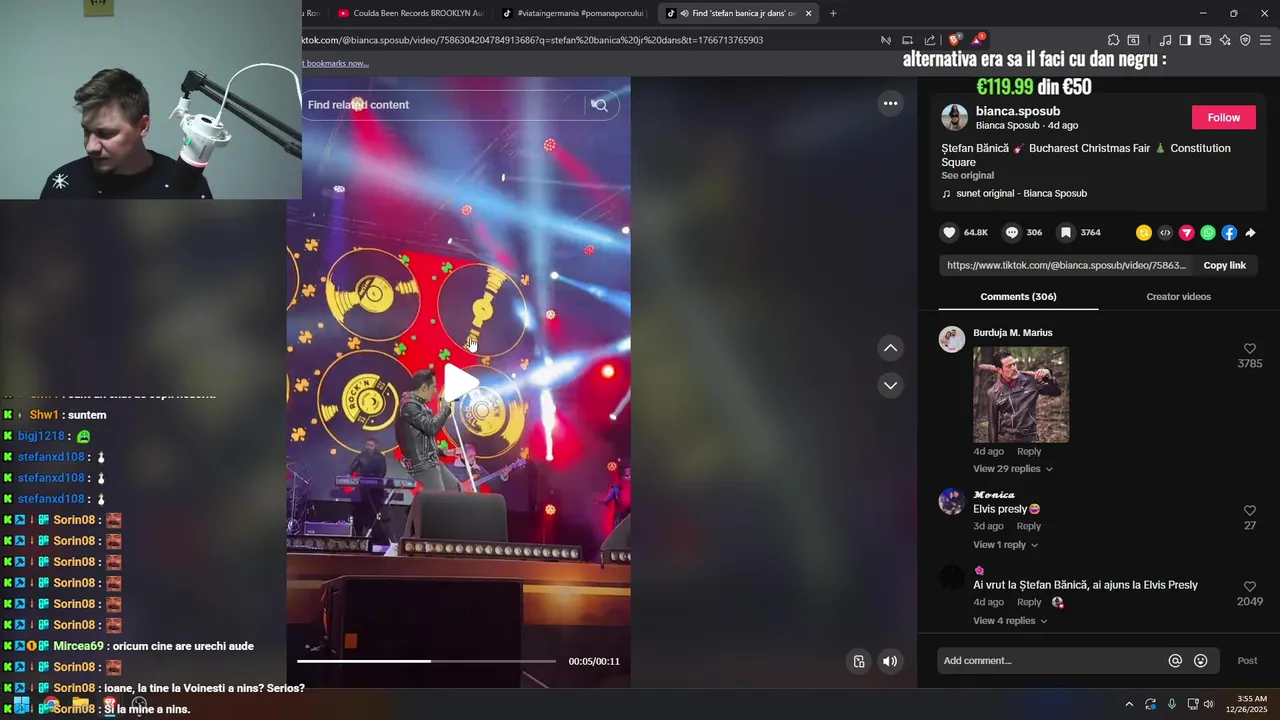The height and width of the screenshot is (720, 1280).
Task: Mute the TikTok video sound
Action: [890, 661]
